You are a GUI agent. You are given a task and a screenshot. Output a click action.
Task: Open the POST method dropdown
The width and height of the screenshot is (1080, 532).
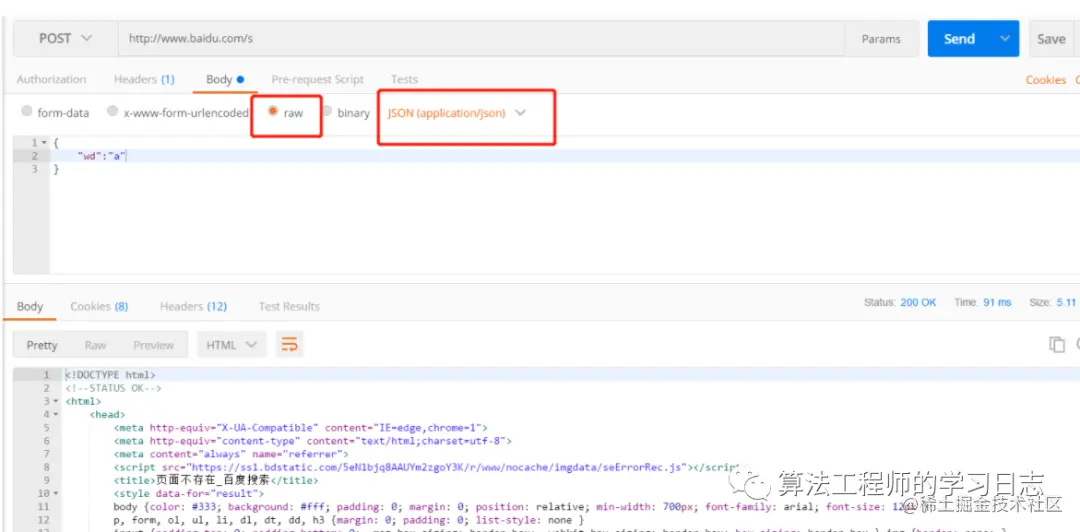(x=65, y=39)
